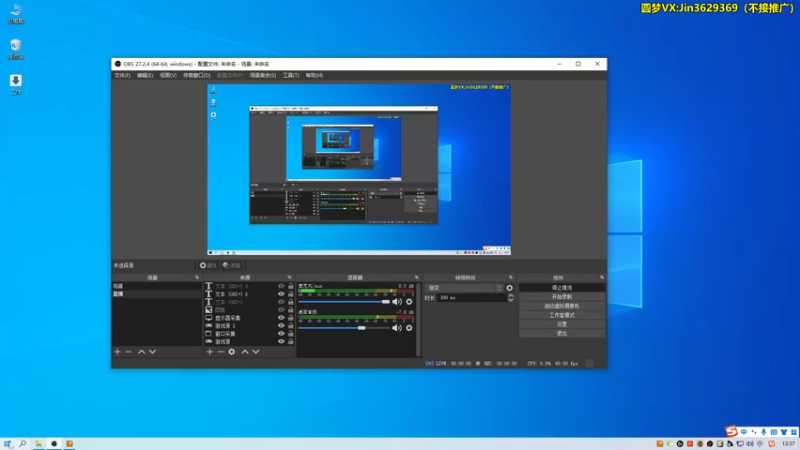
Task: Toggle visibility of 窗口采集 source
Action: 281,333
